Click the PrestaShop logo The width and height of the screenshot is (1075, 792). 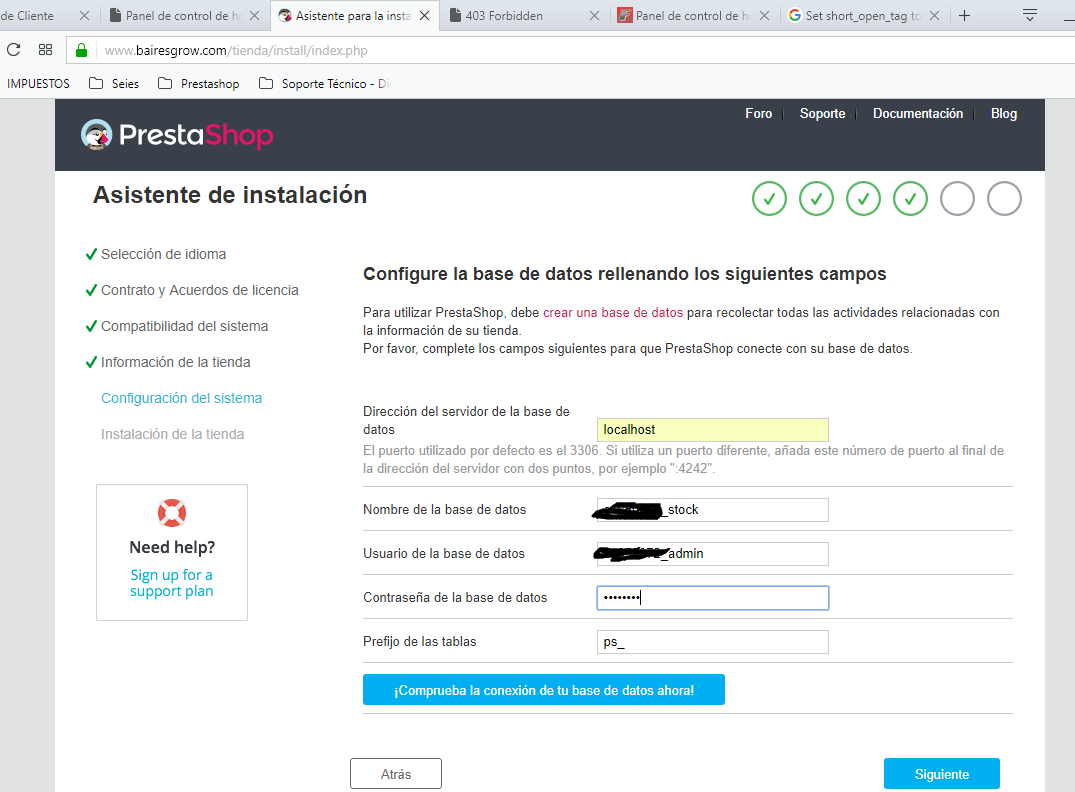pos(177,134)
